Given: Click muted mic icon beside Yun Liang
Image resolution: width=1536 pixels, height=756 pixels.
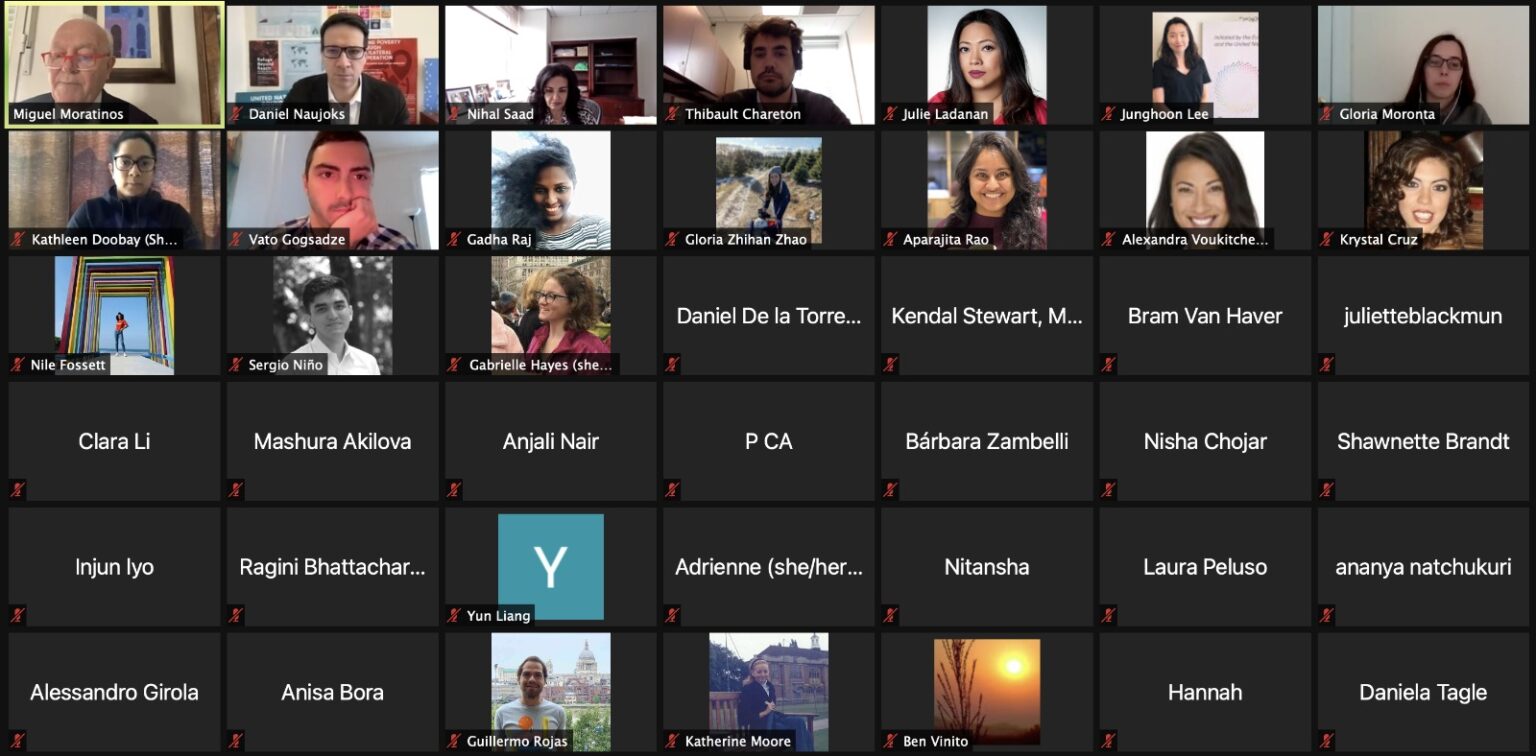Looking at the screenshot, I should (455, 616).
